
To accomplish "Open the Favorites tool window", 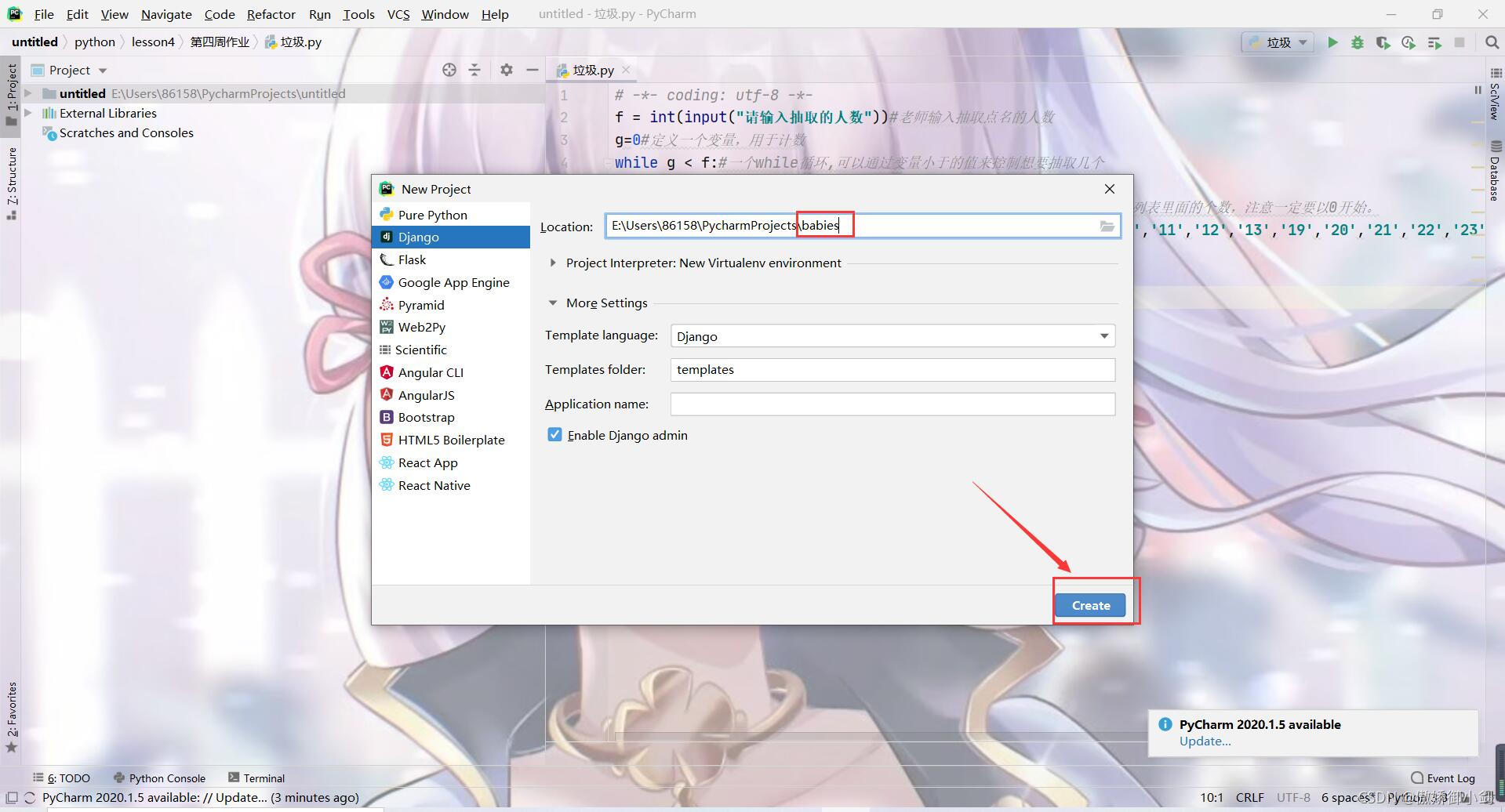I will [11, 716].
